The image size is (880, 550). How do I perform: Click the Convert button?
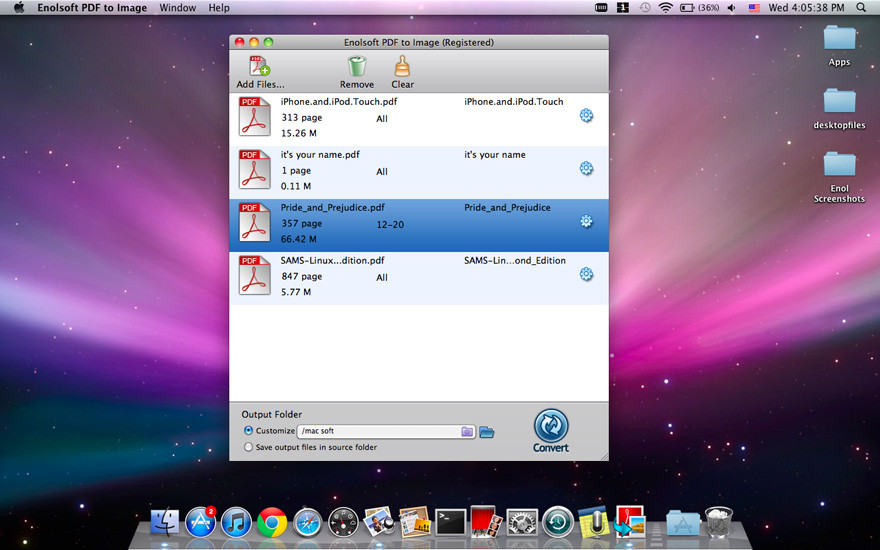[551, 430]
